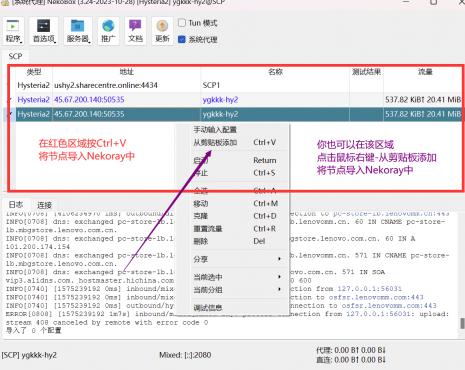The width and height of the screenshot is (465, 370).
Task: Enable the Tun 模式 checkbox
Action: [182, 23]
